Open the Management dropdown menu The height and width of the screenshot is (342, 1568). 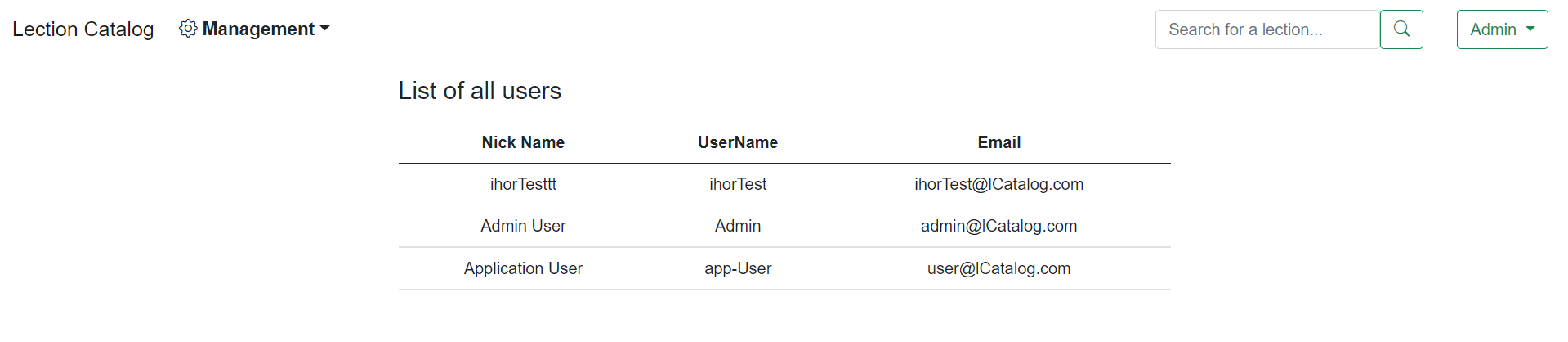254,29
